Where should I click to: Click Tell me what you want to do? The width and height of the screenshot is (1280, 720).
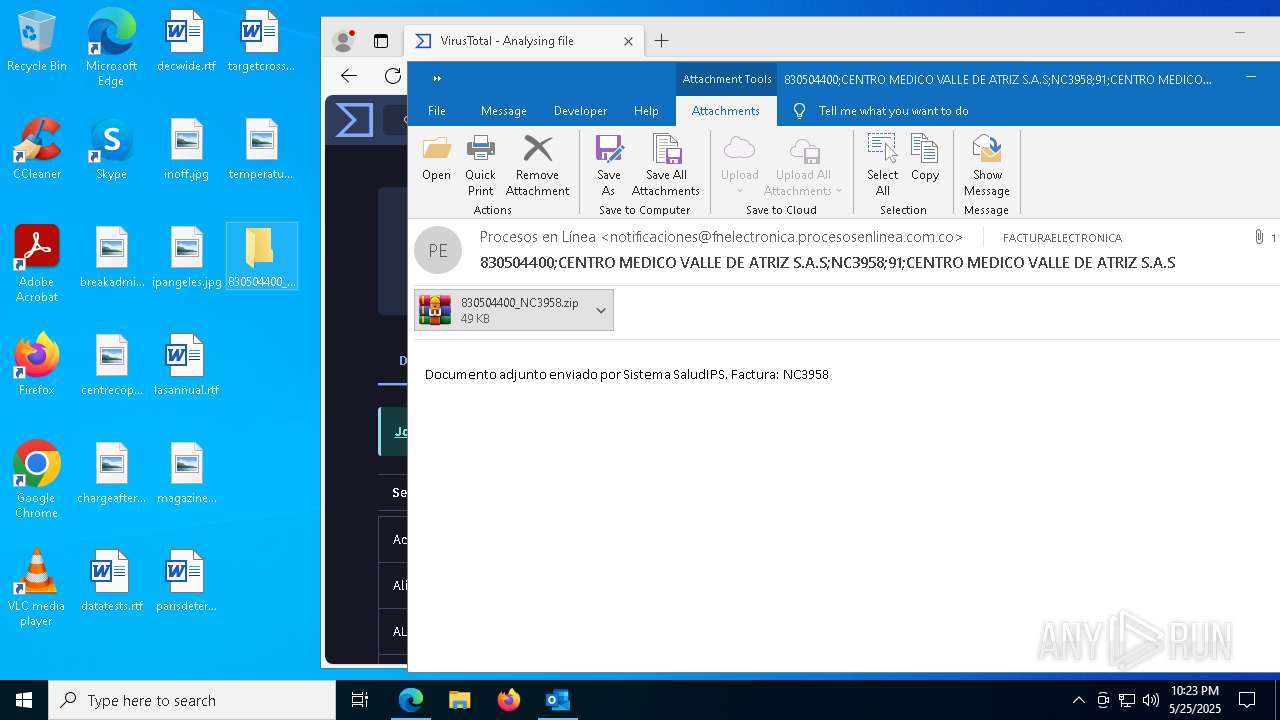[x=893, y=111]
